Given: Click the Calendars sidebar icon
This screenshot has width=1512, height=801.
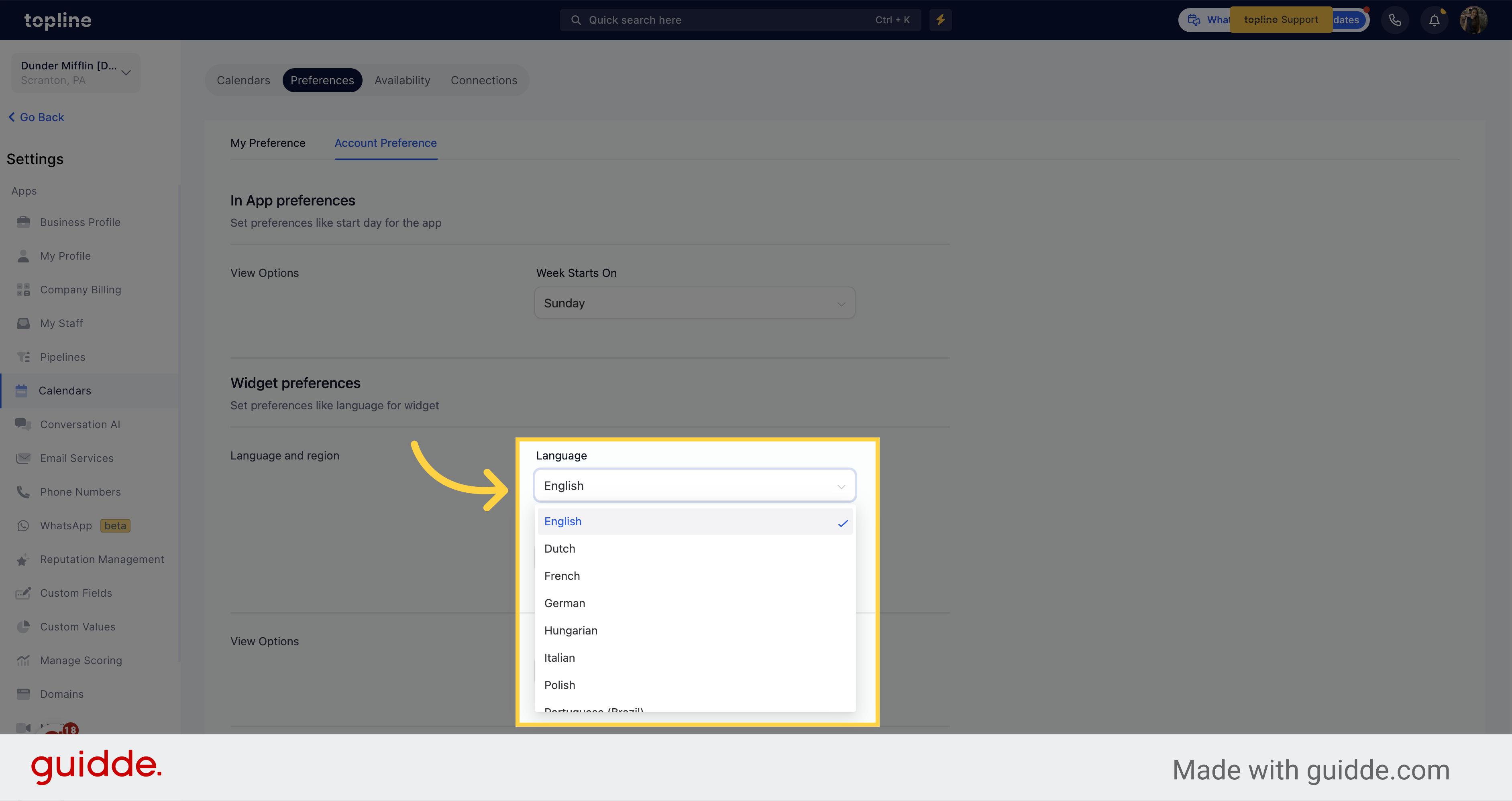Looking at the screenshot, I should (x=22, y=390).
